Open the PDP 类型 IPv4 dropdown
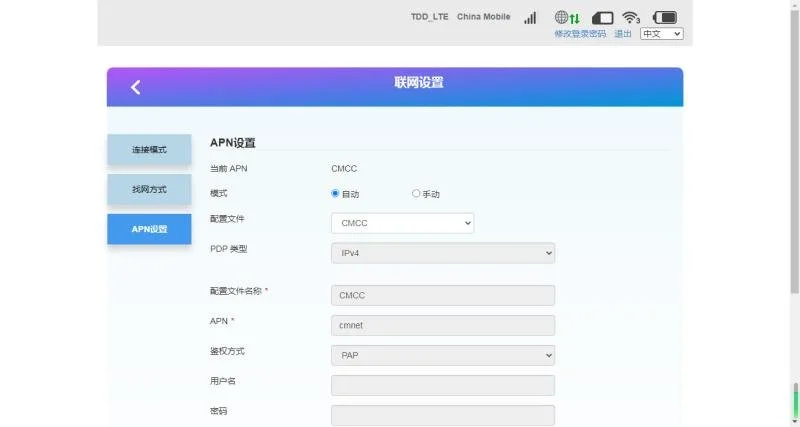800x427 pixels. point(443,253)
